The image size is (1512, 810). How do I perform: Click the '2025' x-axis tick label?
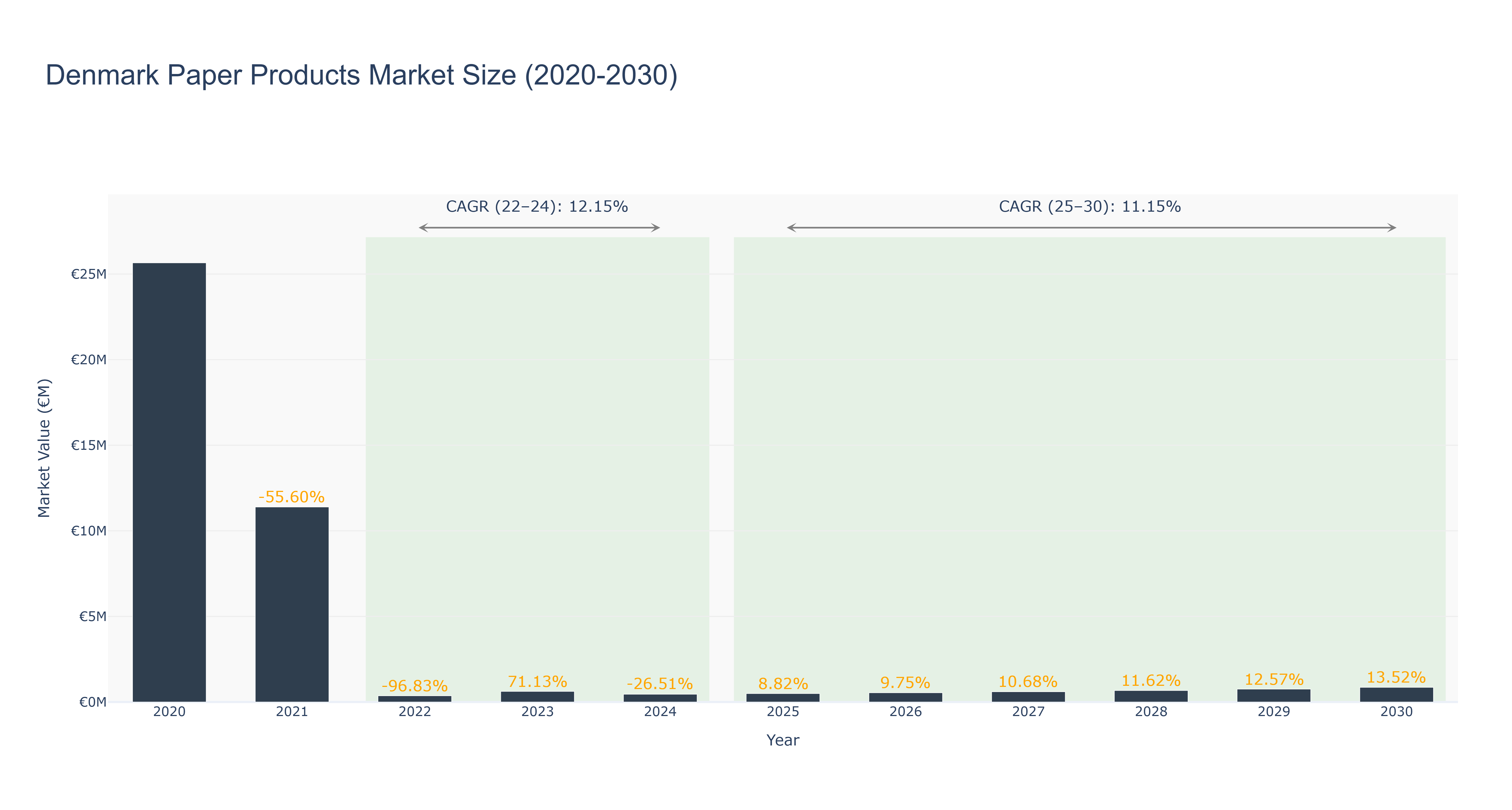coord(782,712)
